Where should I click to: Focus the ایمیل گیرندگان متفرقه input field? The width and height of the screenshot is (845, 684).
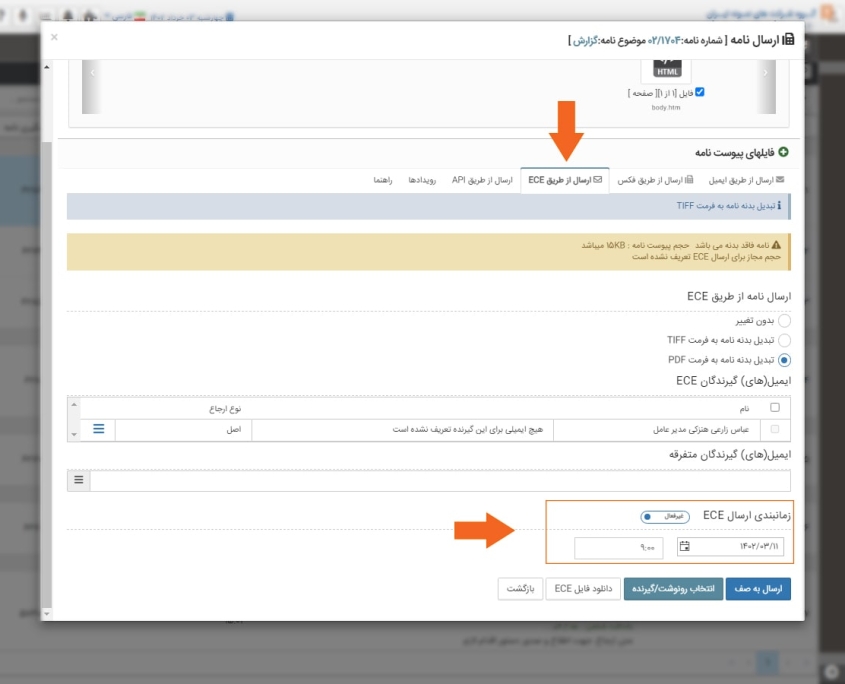click(440, 480)
